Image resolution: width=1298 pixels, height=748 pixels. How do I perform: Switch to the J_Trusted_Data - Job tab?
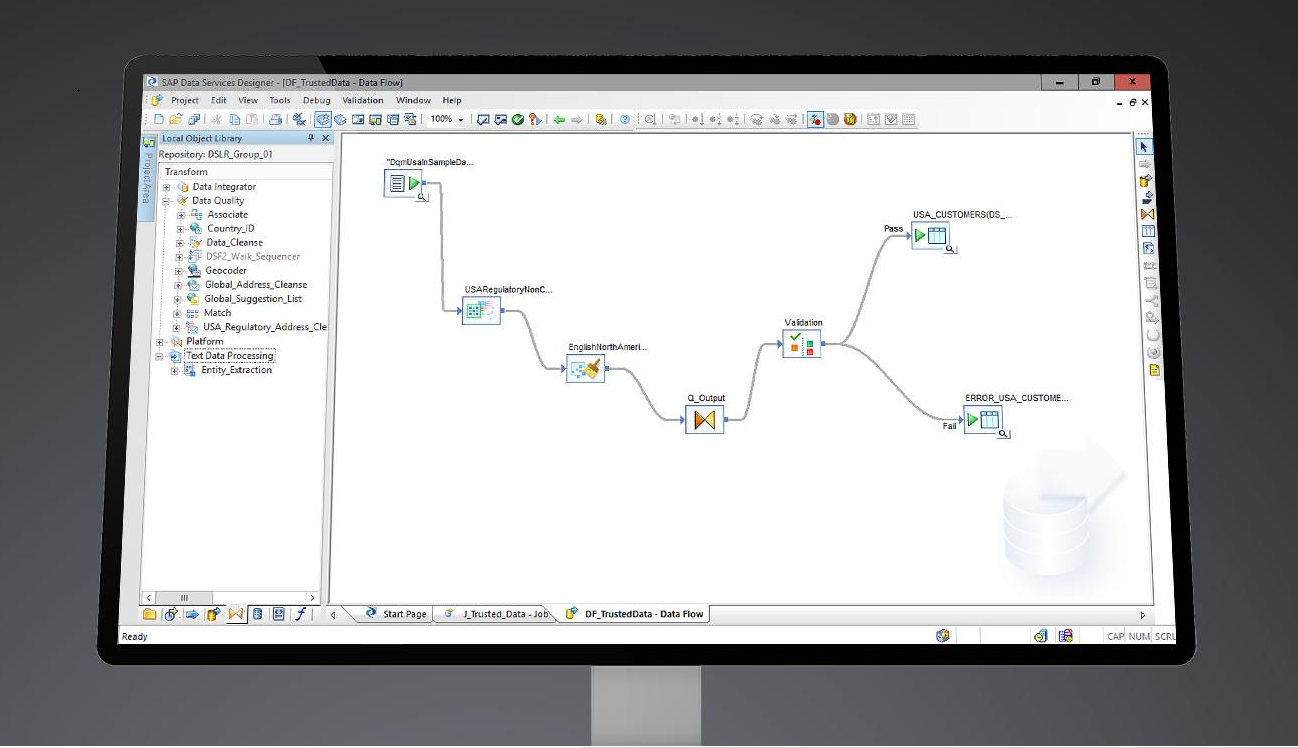tap(496, 614)
